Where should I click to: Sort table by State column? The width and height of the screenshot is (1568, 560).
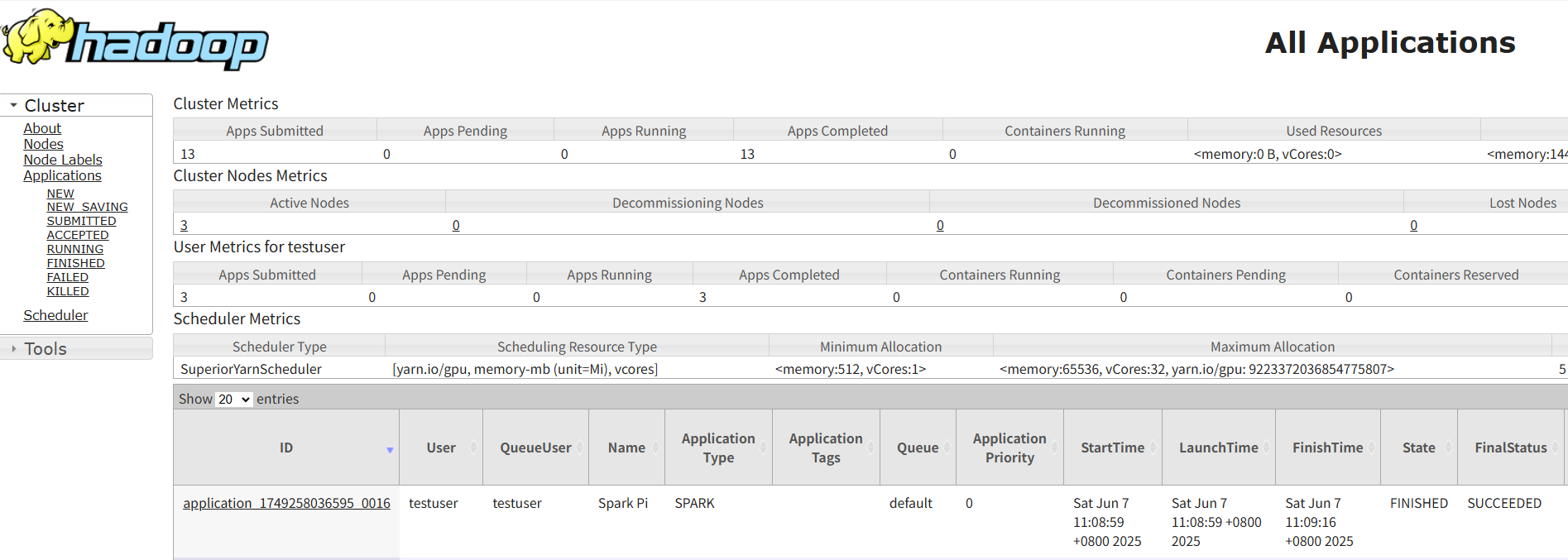click(1419, 448)
